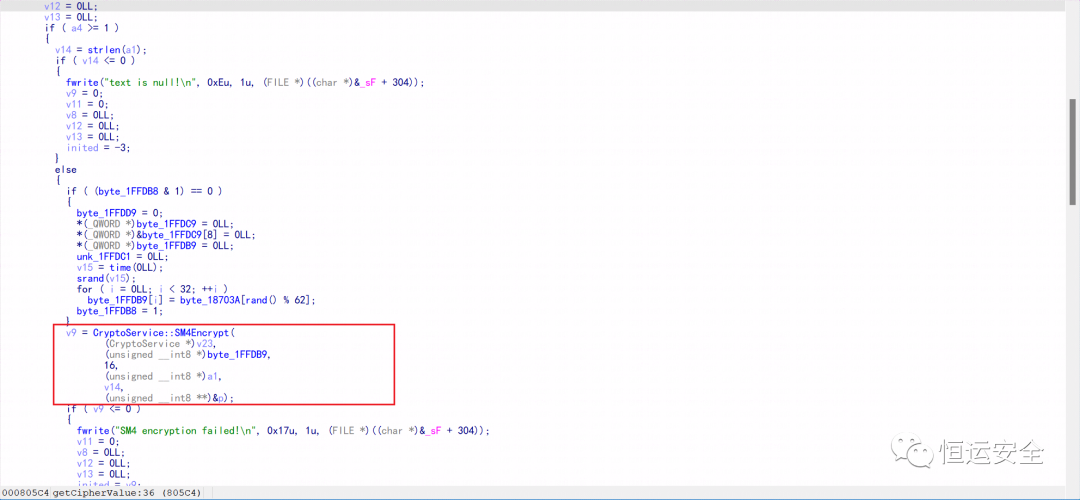Click the if ( a4 >= 1 ) condition
The height and width of the screenshot is (500, 1080).
[82, 28]
